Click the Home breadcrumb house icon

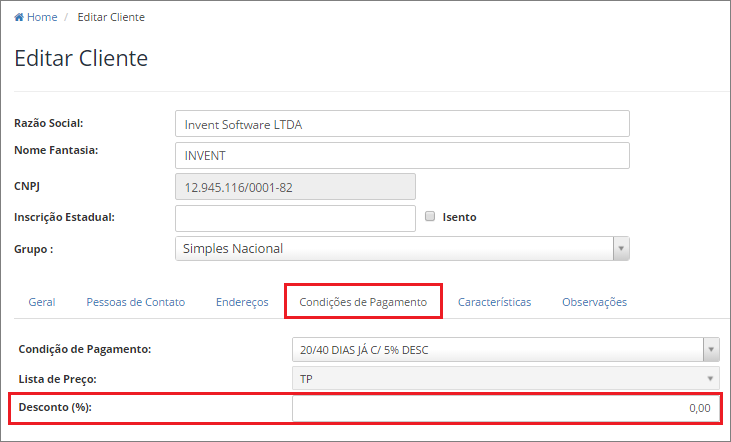[19, 17]
